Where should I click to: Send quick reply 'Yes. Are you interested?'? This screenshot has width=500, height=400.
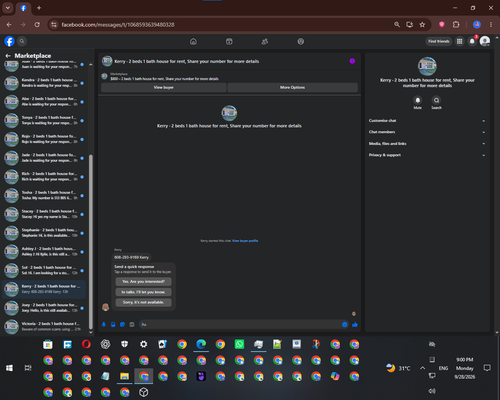[143, 282]
